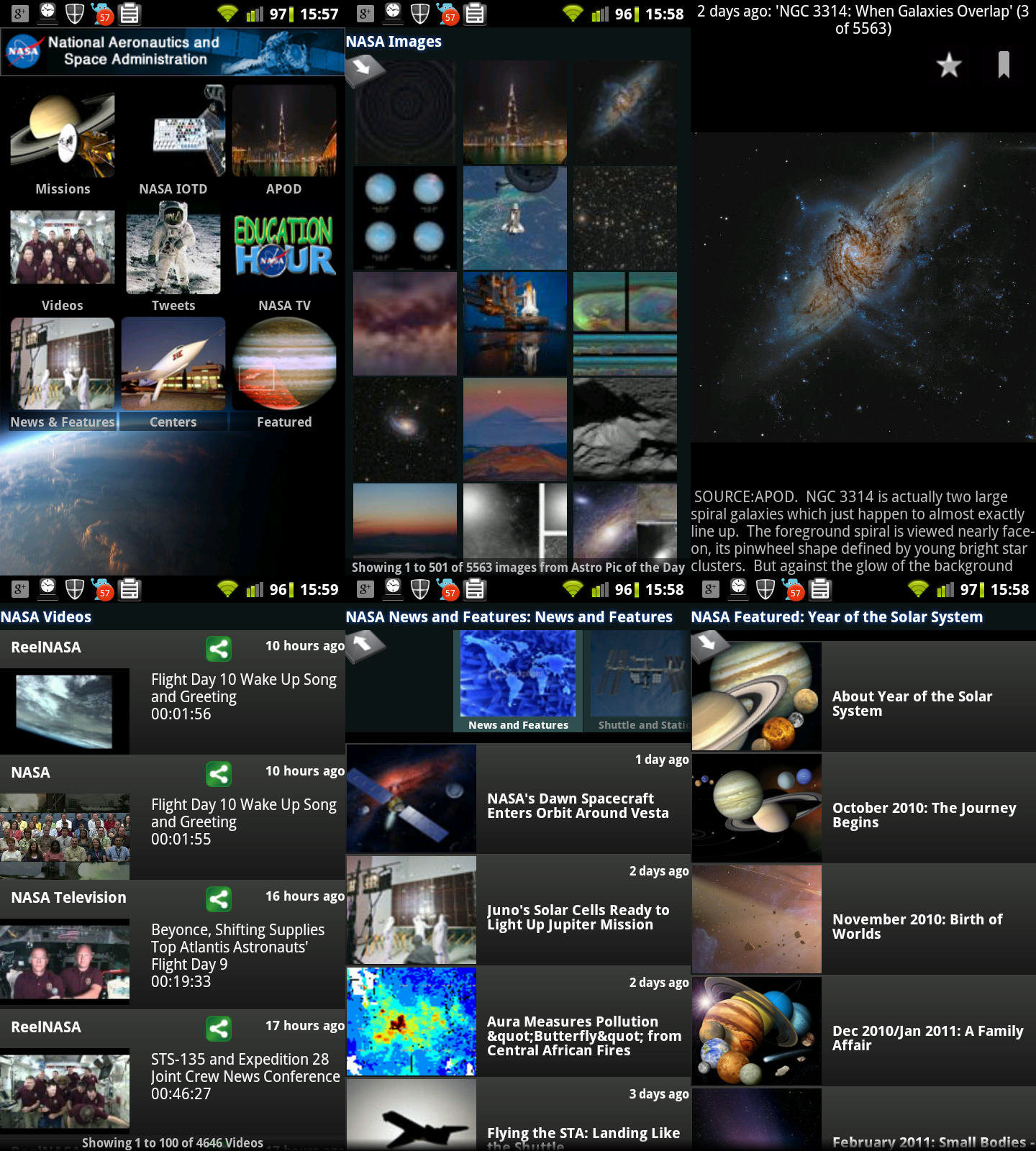Open the overlapping galaxies image thumbnail in grid
Image resolution: width=1036 pixels, height=1151 pixels.
point(625,112)
